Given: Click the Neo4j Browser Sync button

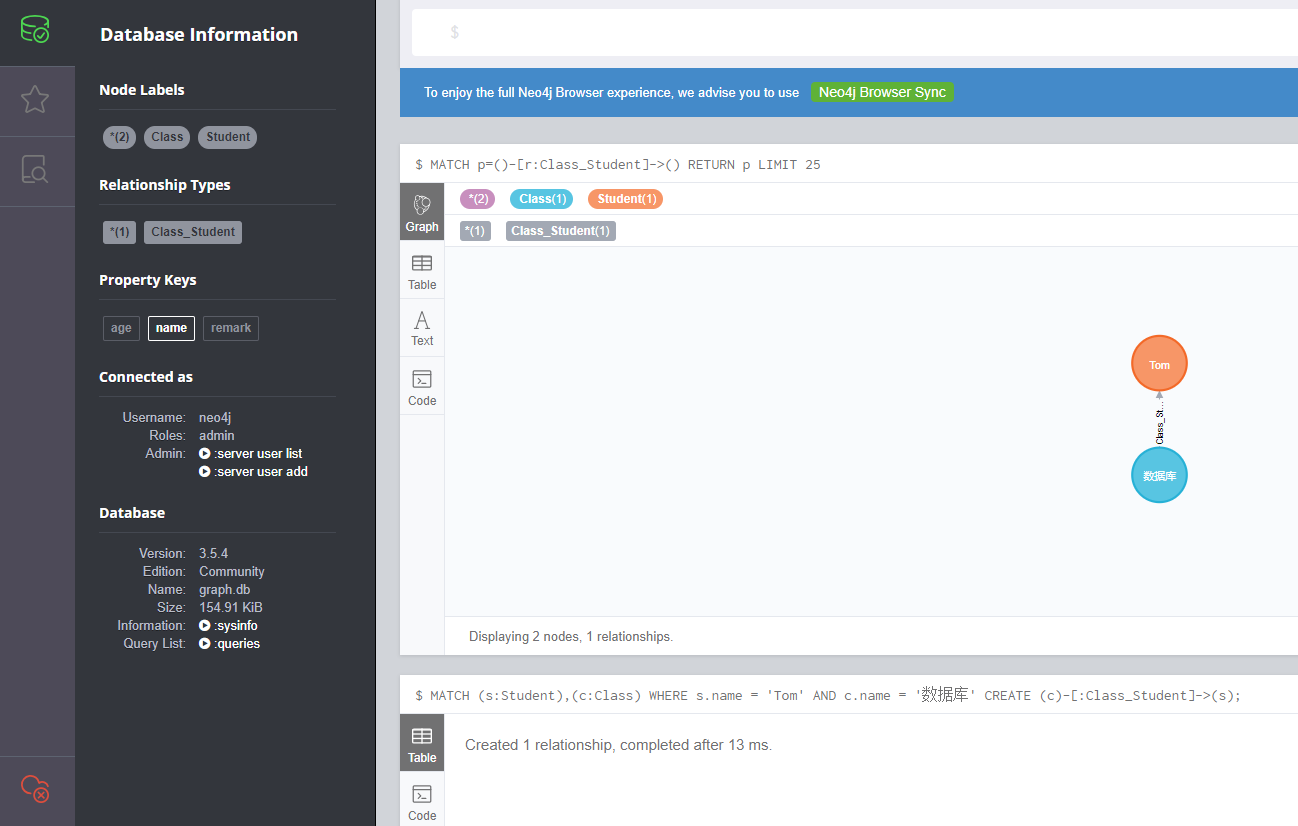Looking at the screenshot, I should [882, 91].
